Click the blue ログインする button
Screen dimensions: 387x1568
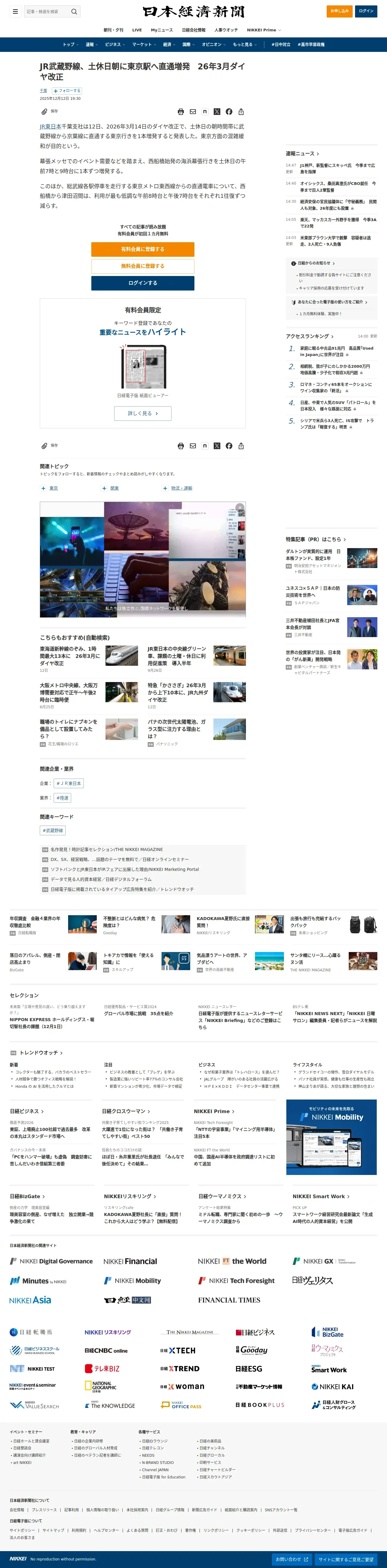click(142, 283)
